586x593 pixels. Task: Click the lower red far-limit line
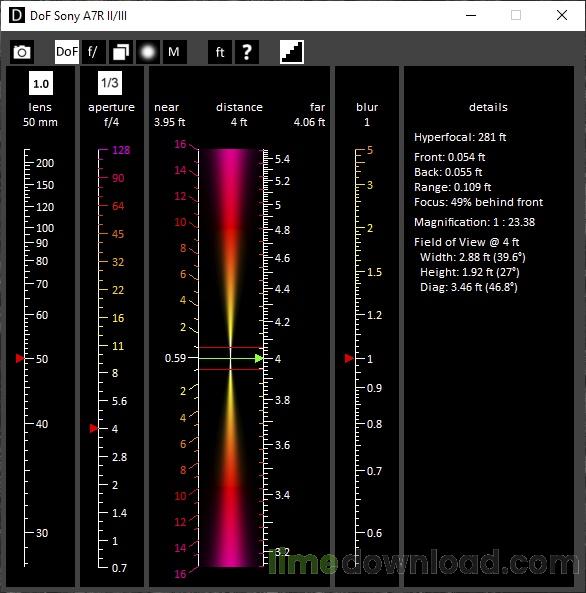click(231, 369)
